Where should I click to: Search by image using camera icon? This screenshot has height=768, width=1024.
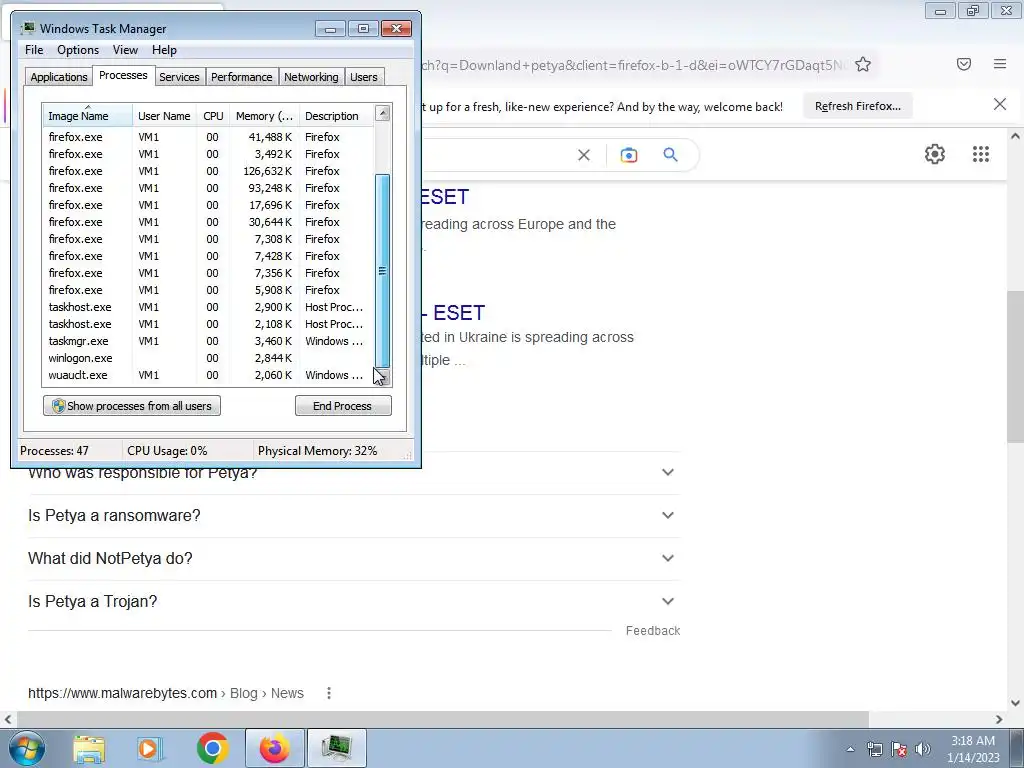point(629,155)
